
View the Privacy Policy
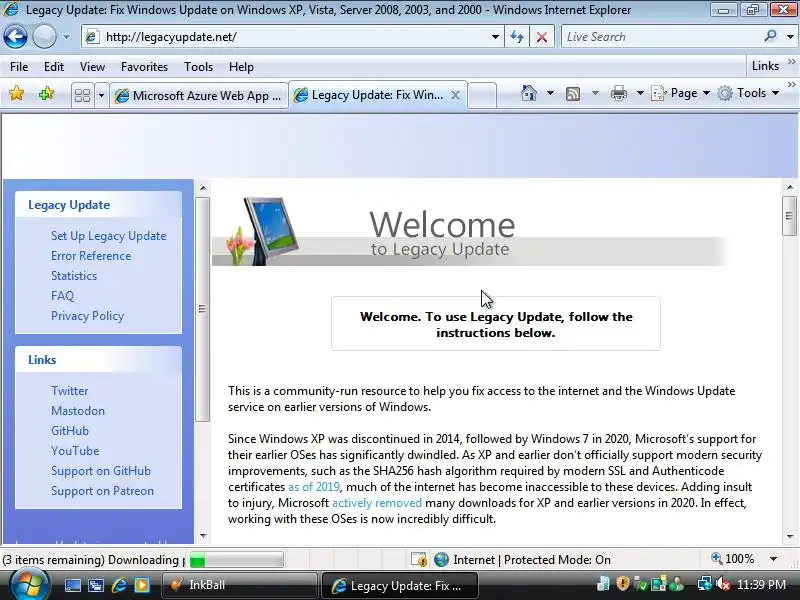(x=87, y=316)
